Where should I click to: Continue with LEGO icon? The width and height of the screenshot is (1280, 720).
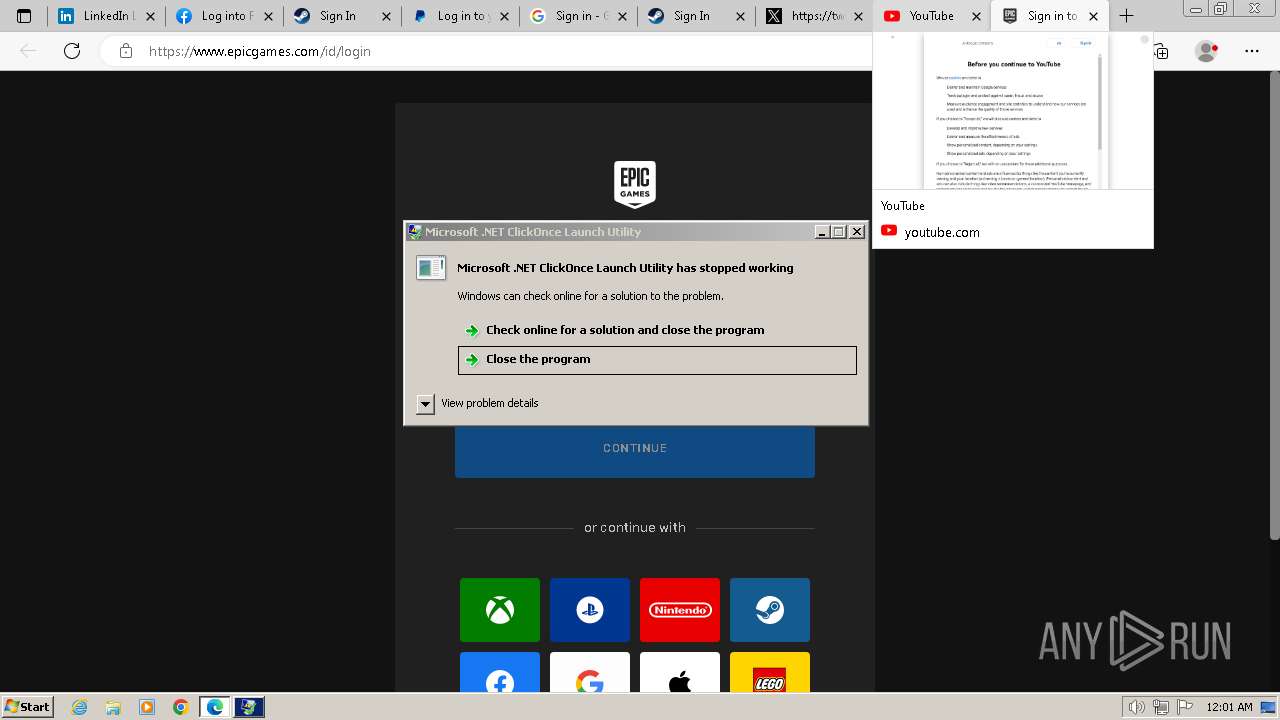point(770,672)
